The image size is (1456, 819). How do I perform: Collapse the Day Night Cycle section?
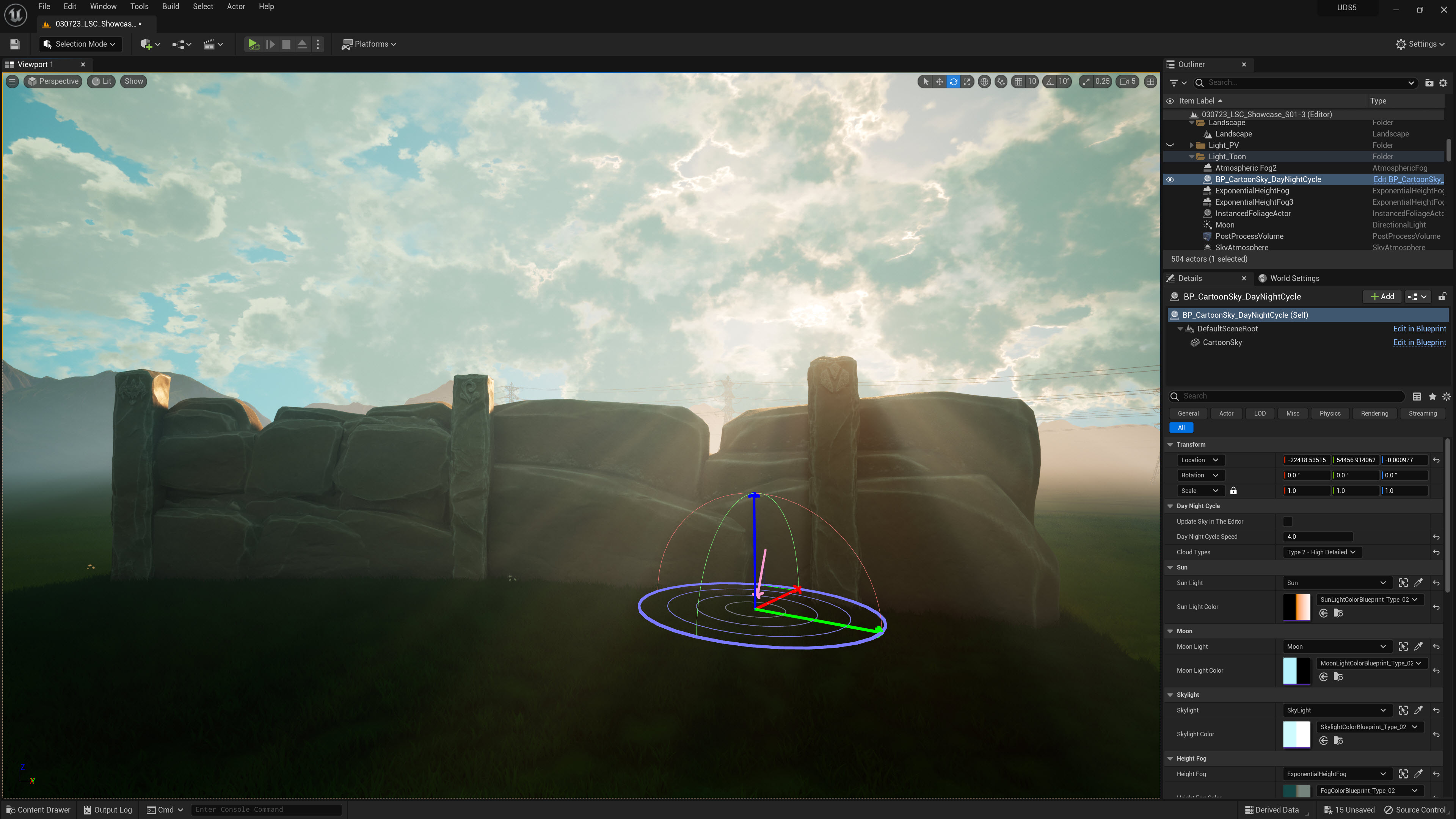click(x=1170, y=506)
